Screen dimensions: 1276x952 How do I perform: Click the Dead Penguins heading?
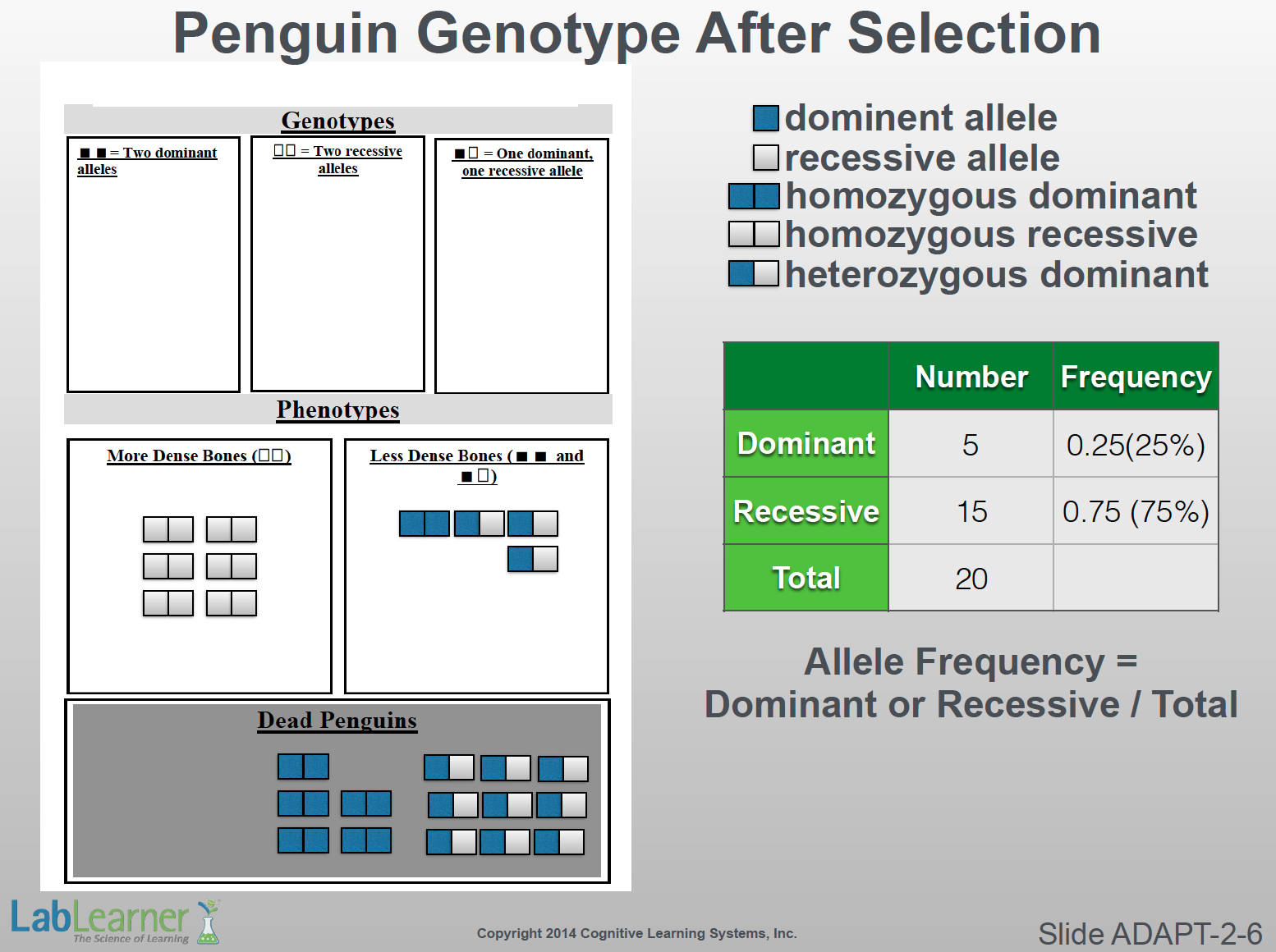click(x=337, y=721)
